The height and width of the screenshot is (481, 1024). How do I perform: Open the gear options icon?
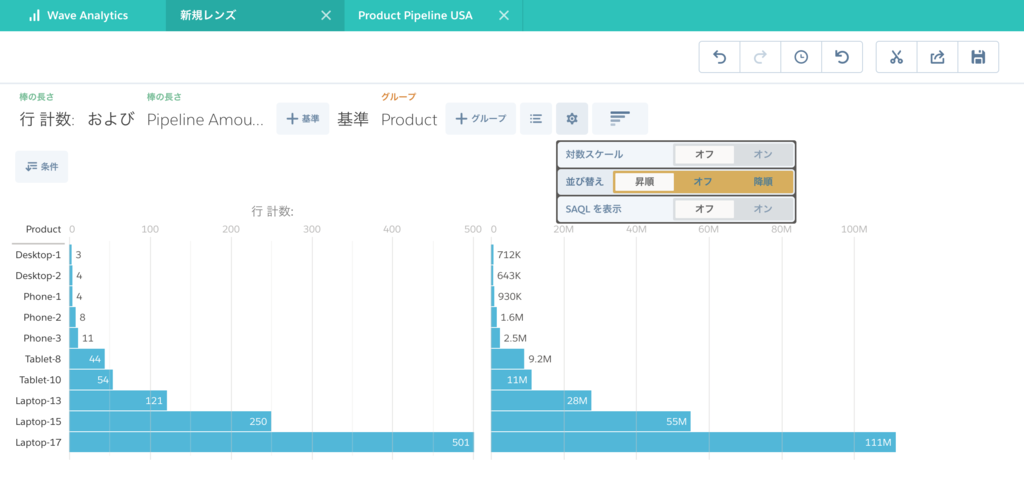click(572, 119)
